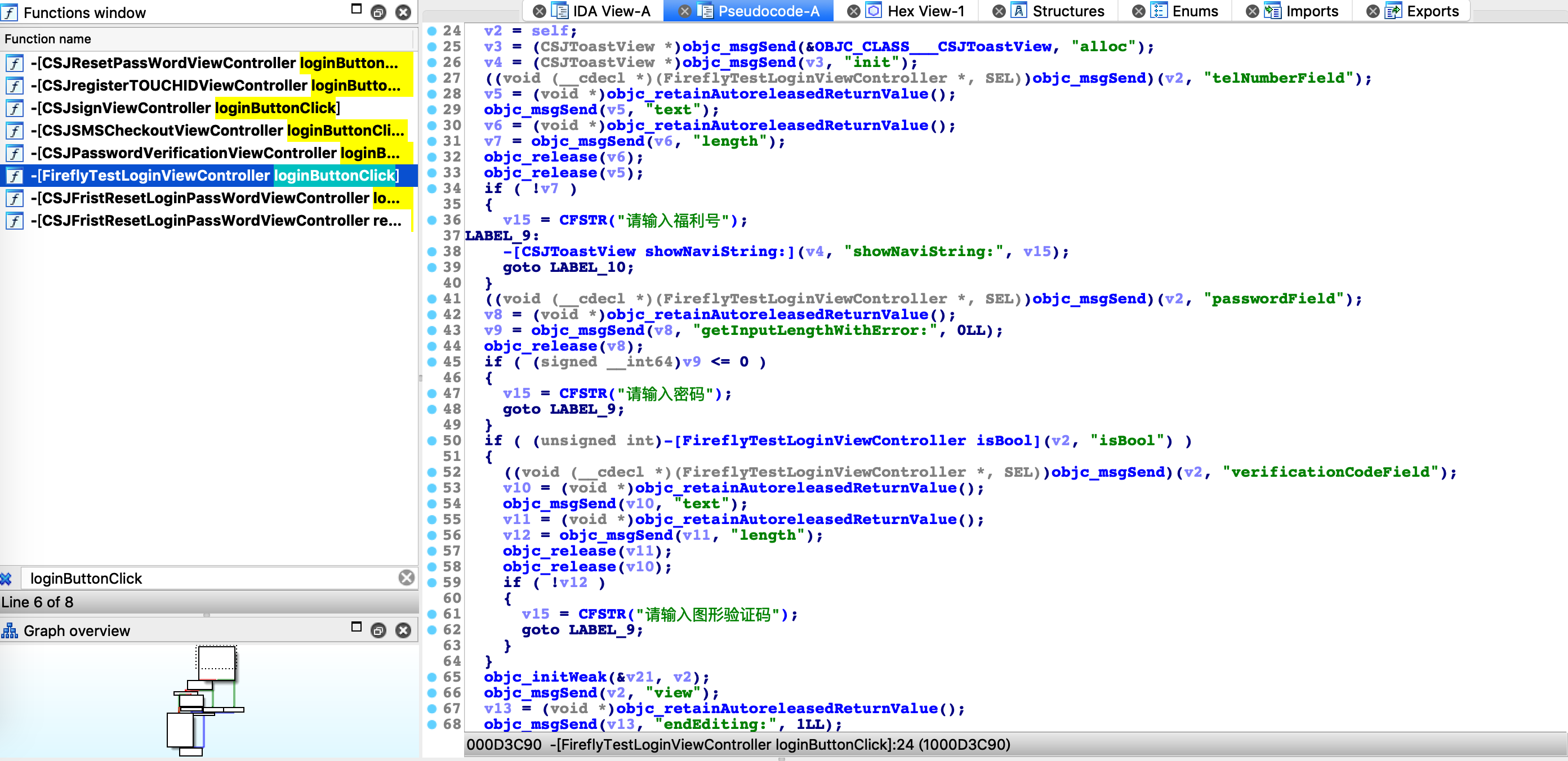
Task: Toggle breakpoint dot on line 50
Action: click(431, 440)
